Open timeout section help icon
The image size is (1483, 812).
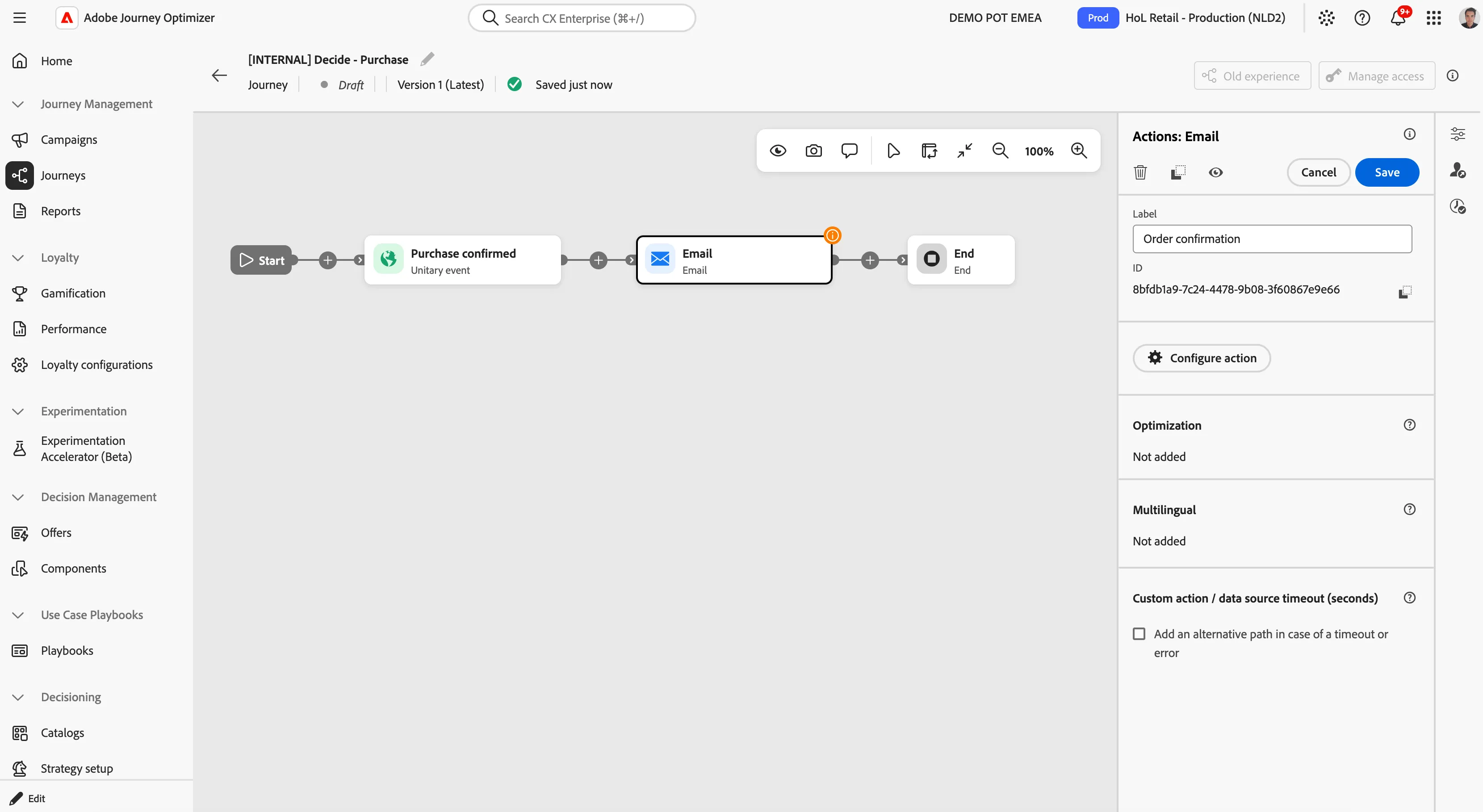tap(1409, 598)
